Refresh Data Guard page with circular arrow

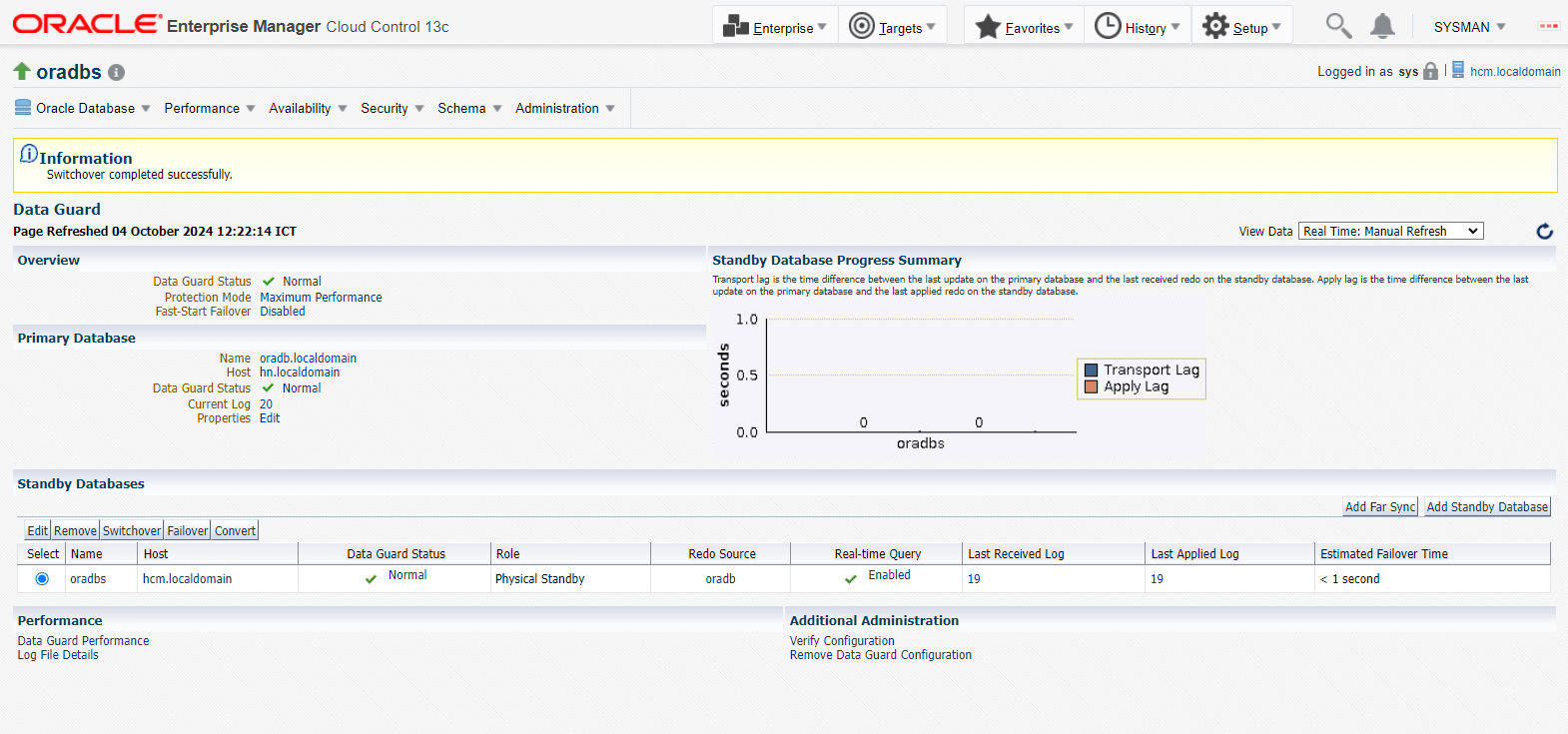point(1544,232)
